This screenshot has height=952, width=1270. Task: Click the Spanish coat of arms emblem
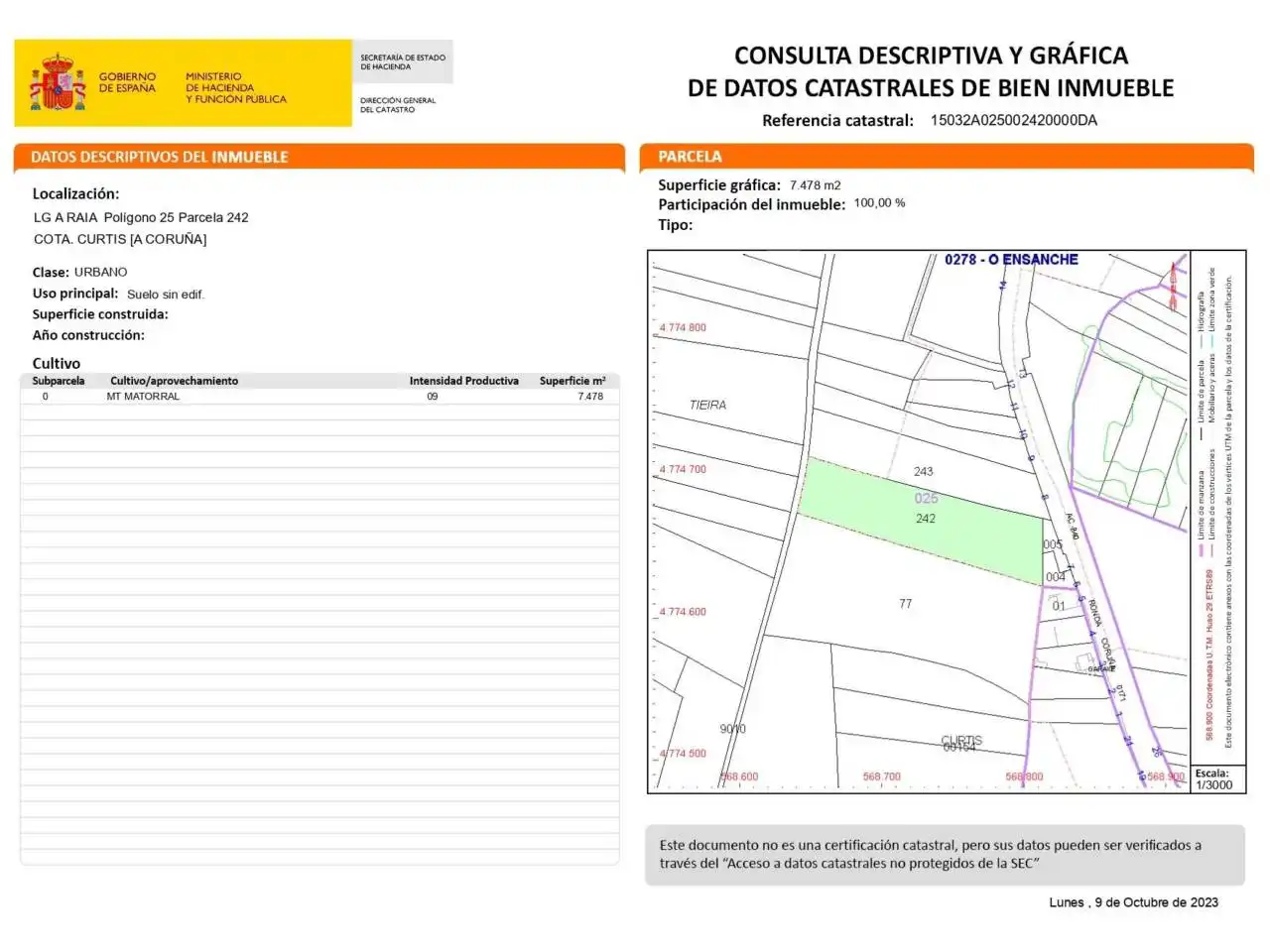(58, 82)
